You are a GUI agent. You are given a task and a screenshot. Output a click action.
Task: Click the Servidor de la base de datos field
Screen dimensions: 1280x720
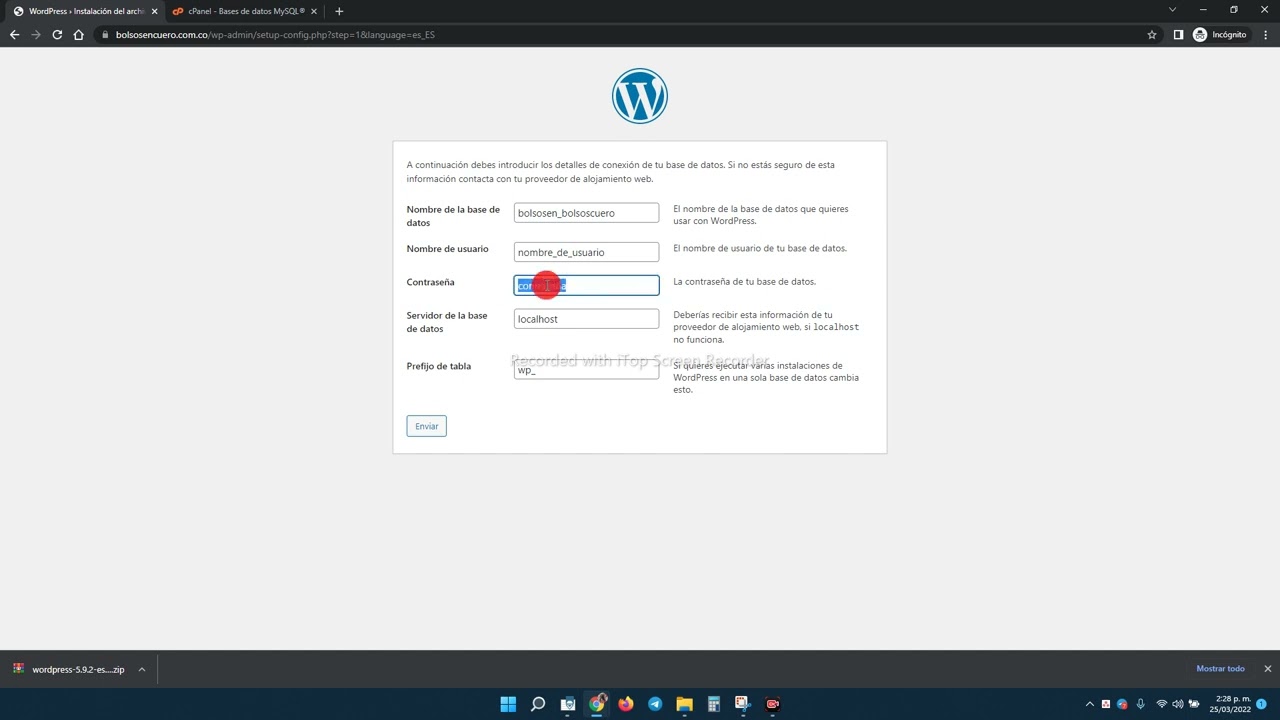[586, 319]
